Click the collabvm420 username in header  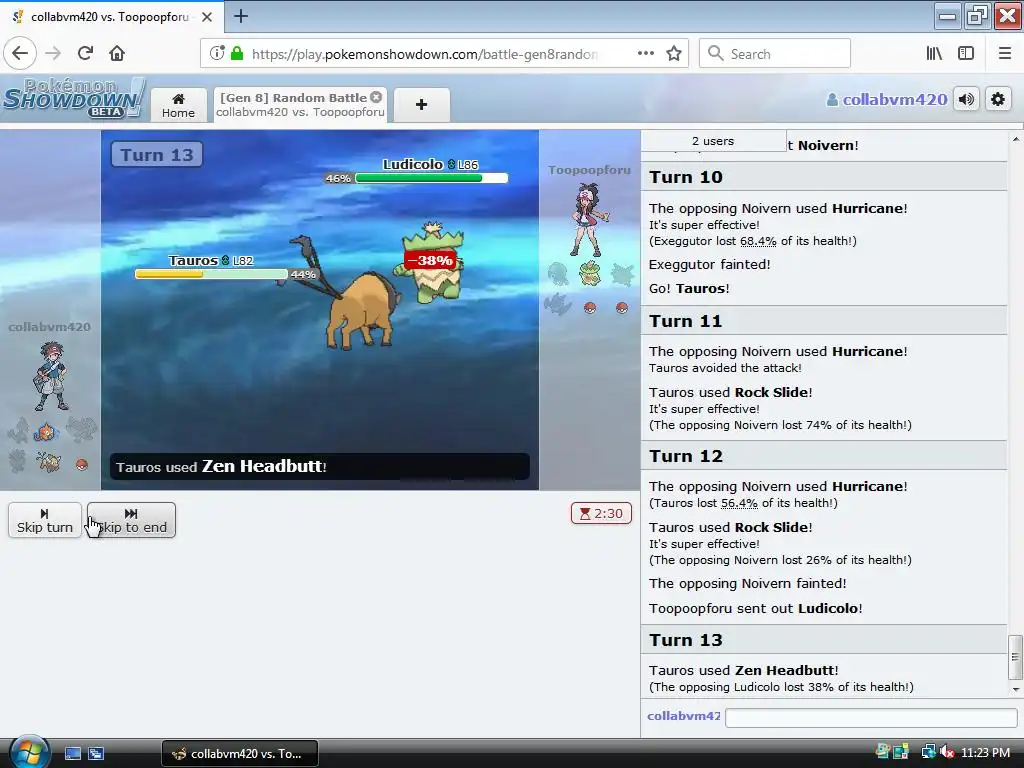point(887,99)
